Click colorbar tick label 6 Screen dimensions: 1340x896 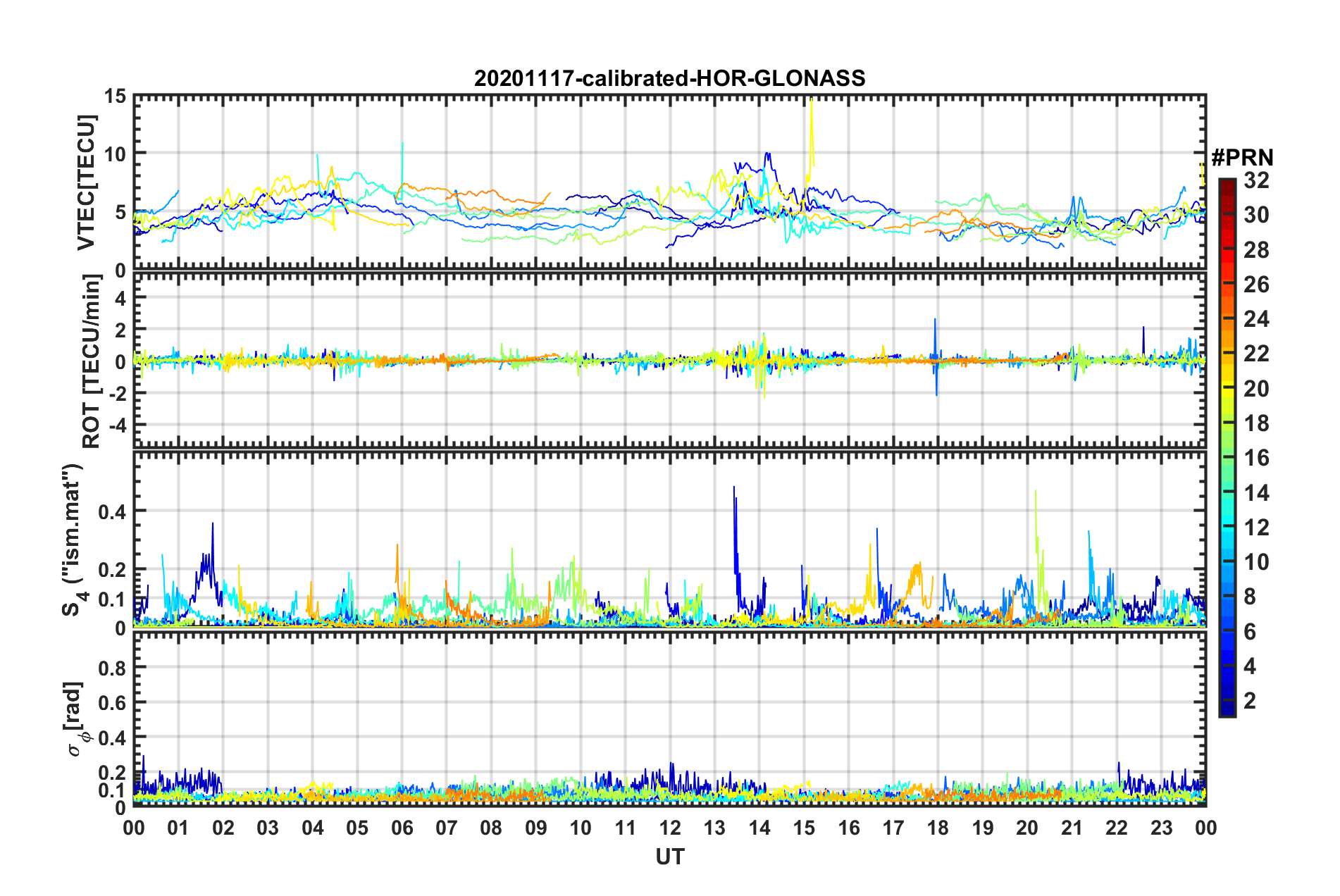pos(1249,632)
